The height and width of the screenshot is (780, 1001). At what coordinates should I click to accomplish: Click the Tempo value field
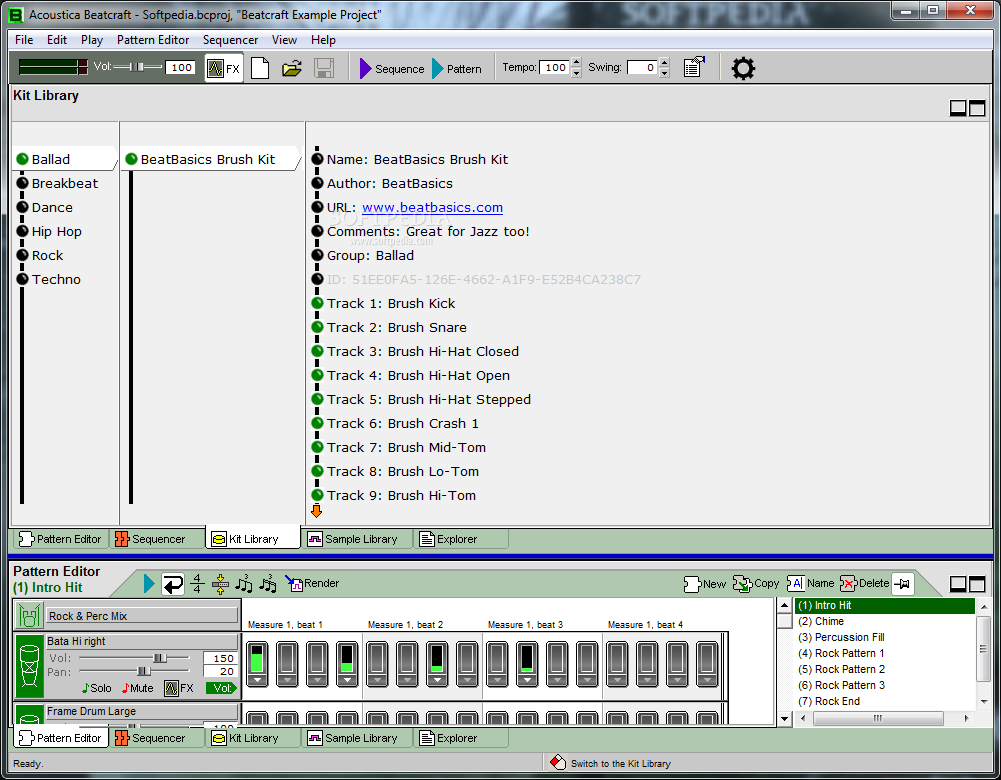coord(554,67)
